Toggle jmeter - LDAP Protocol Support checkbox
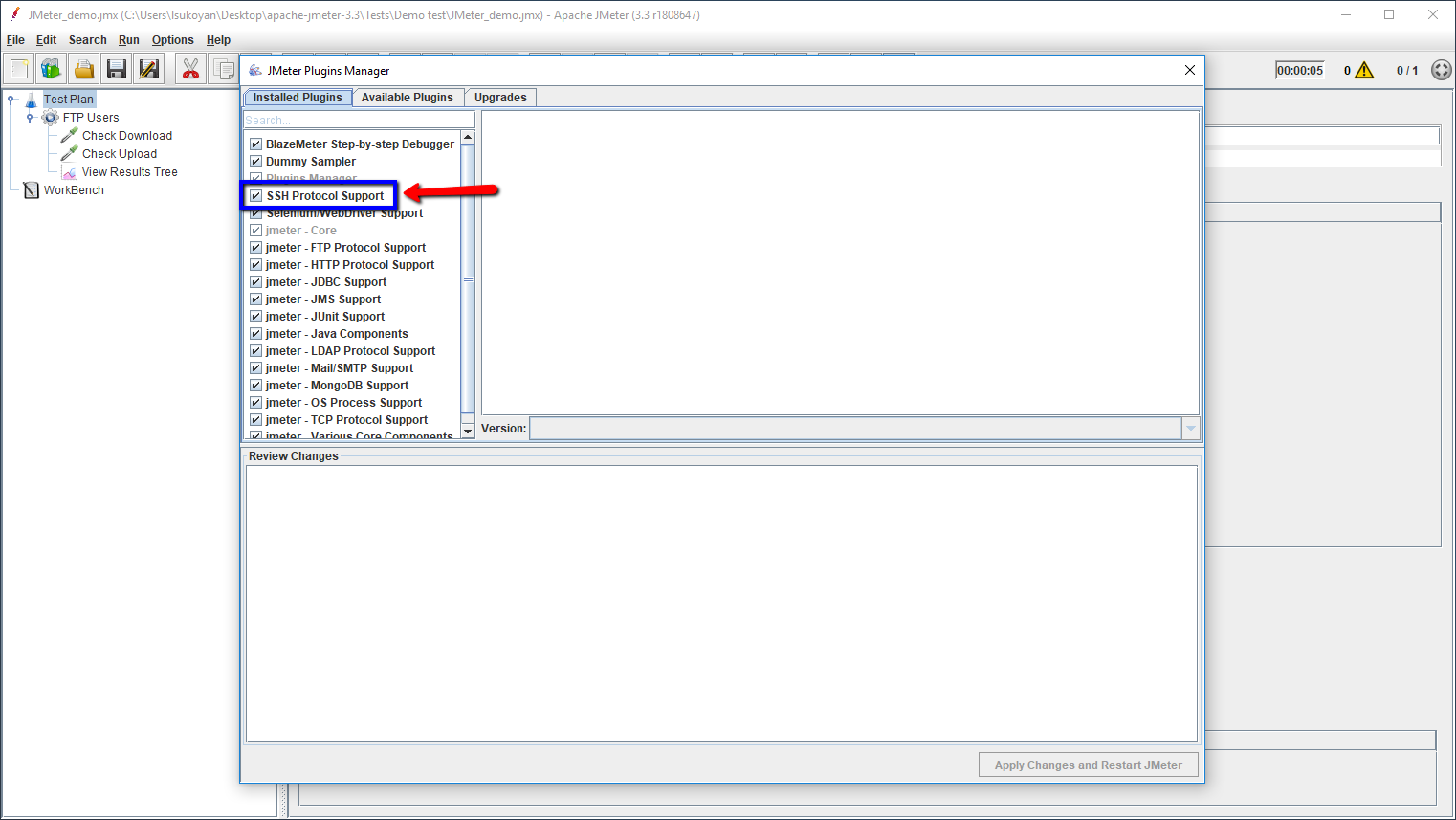This screenshot has width=1456, height=820. 256,351
